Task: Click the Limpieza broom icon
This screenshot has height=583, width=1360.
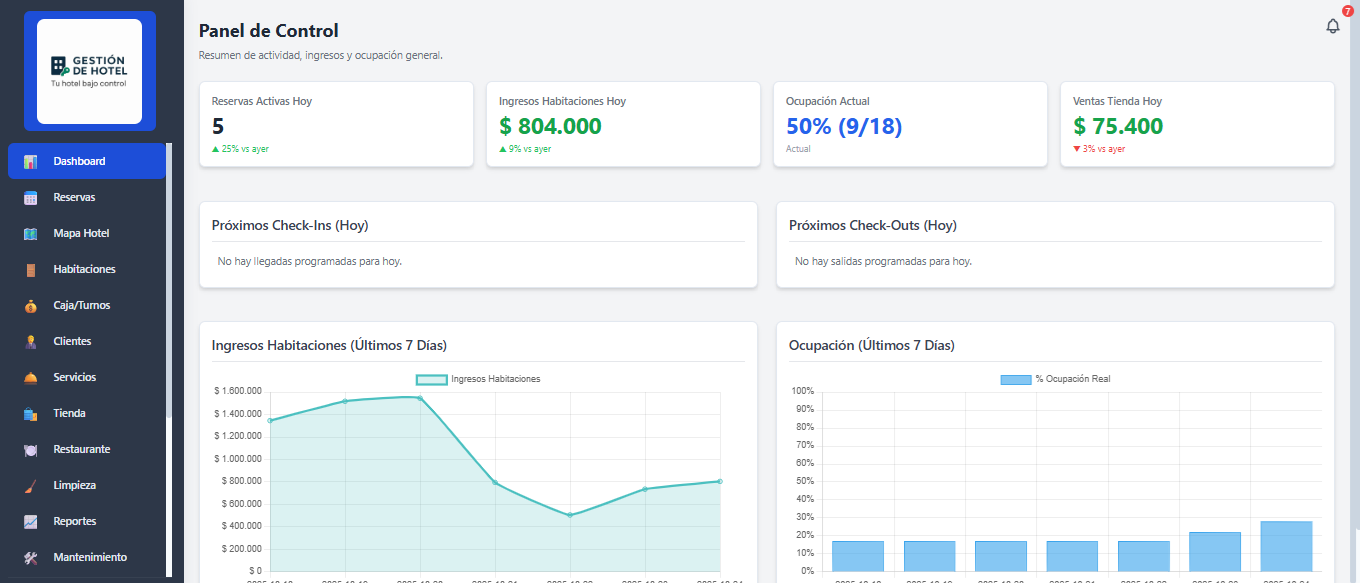Action: pos(31,486)
